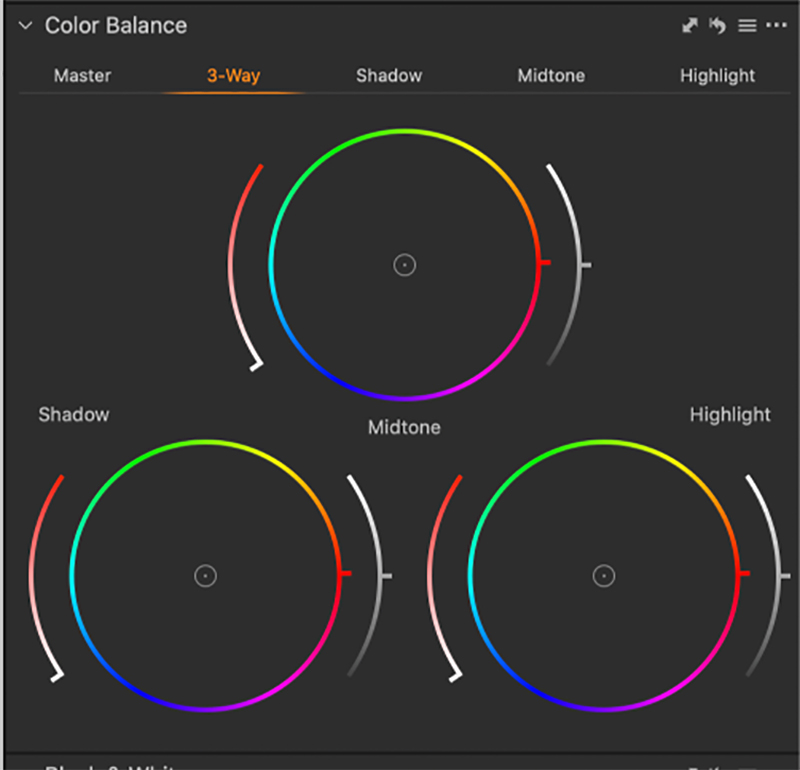This screenshot has width=800, height=770.
Task: Open the Color Balance presets hamburger menu
Action: click(747, 26)
